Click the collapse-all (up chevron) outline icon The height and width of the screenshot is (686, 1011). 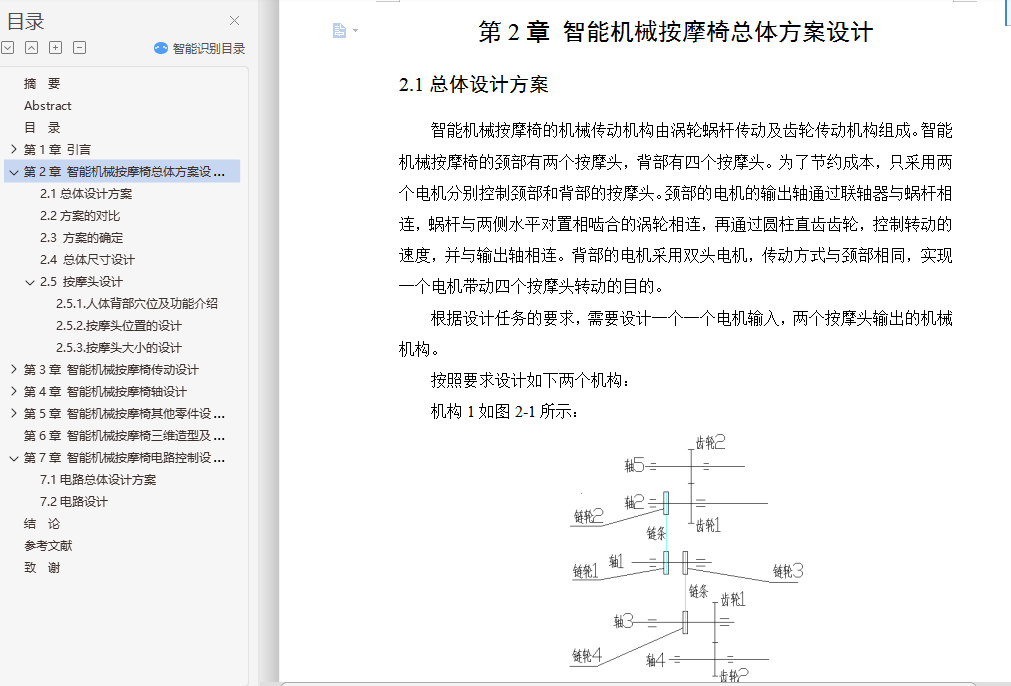click(x=32, y=48)
